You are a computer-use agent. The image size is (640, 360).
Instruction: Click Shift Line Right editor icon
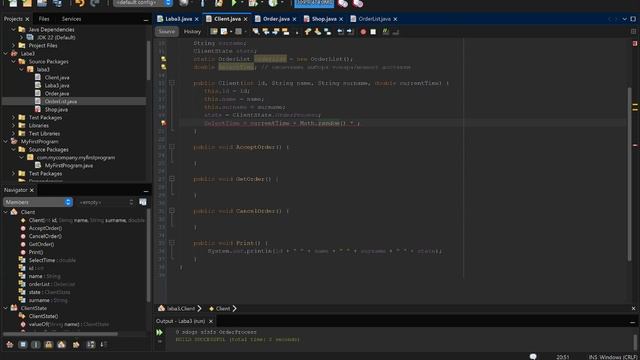tap(350, 31)
